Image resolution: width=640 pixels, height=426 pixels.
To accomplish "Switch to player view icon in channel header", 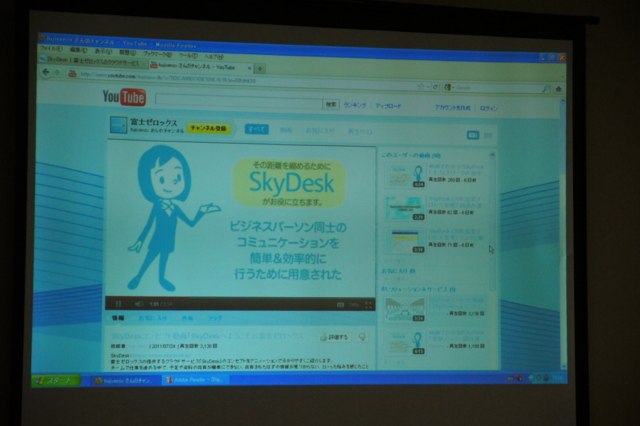I will (x=473, y=135).
